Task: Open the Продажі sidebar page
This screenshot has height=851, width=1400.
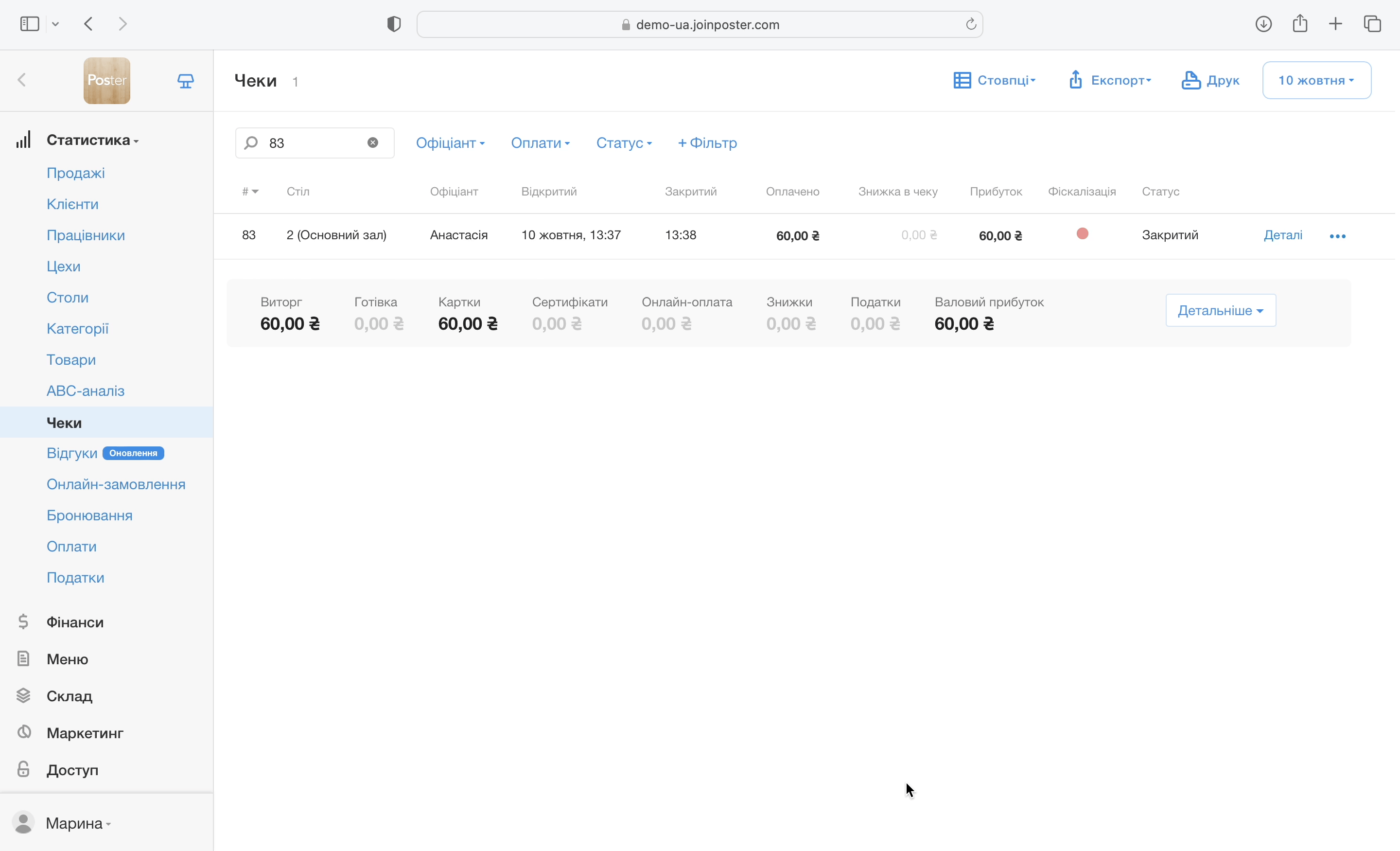Action: [x=75, y=173]
